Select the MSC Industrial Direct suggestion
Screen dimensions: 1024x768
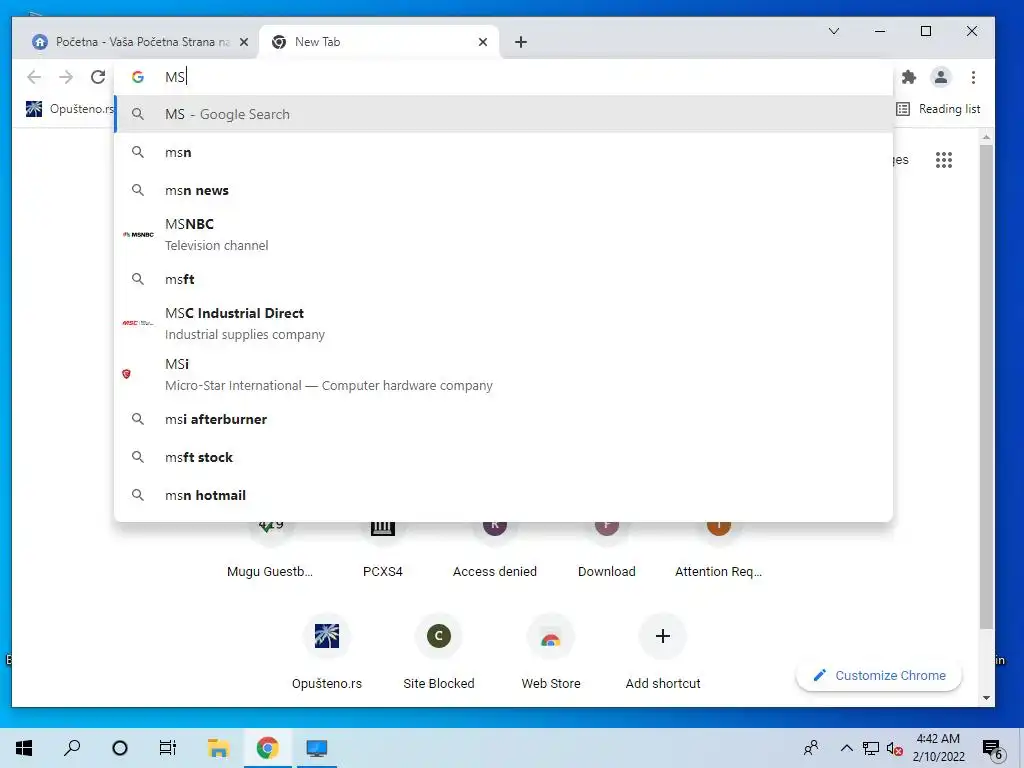click(x=503, y=323)
